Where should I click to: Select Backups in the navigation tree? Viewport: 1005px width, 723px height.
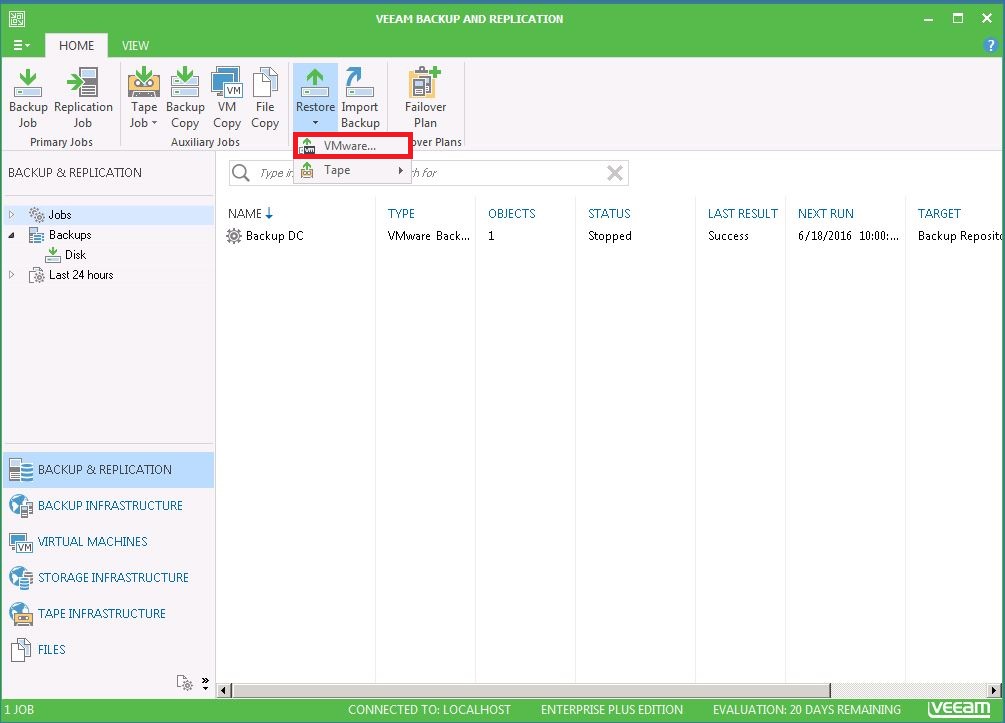70,235
